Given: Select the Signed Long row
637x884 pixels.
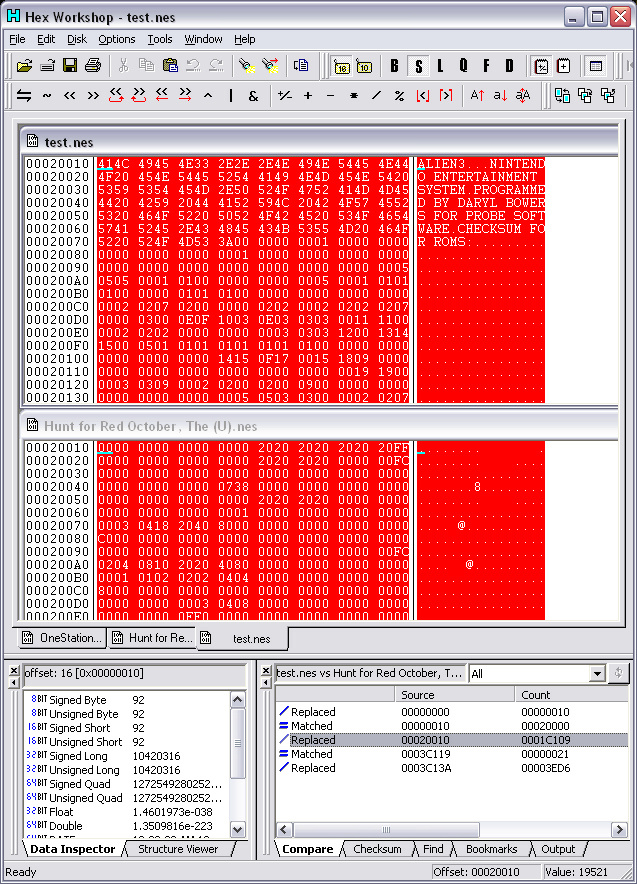Looking at the screenshot, I should click(x=127, y=756).
